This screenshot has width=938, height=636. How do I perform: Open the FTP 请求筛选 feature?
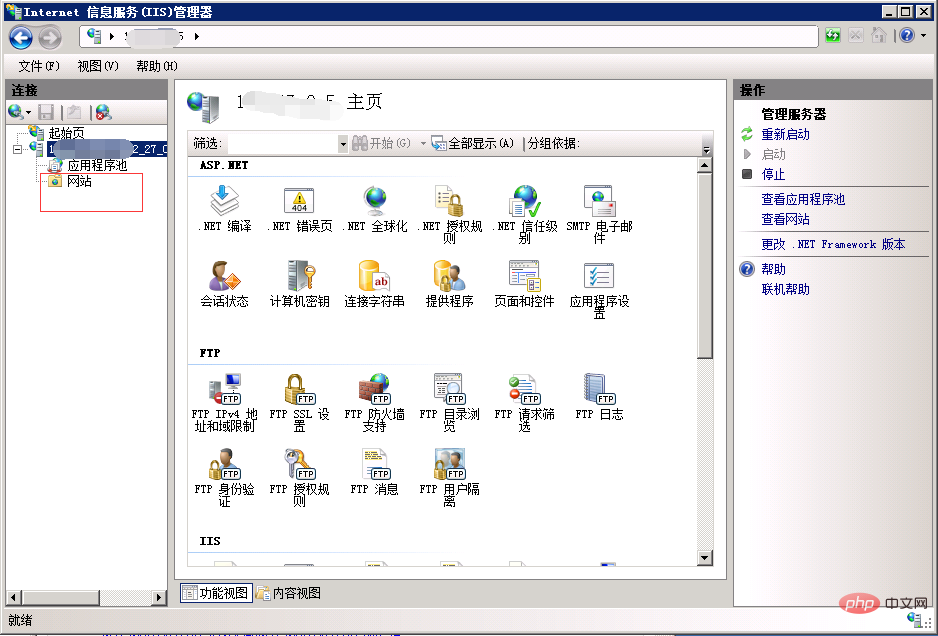point(524,401)
